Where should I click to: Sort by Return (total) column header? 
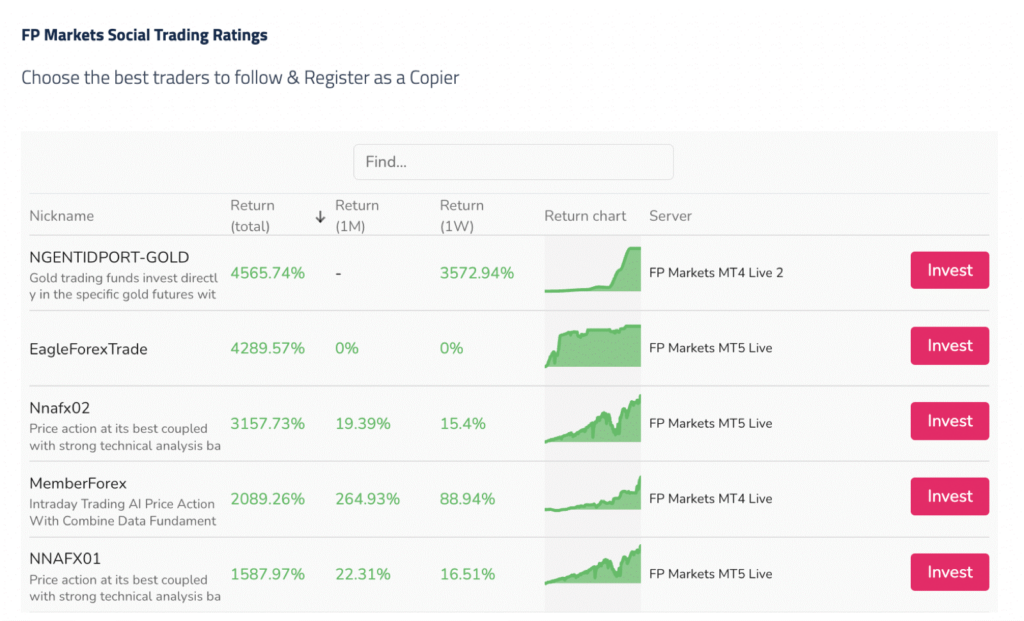252,215
